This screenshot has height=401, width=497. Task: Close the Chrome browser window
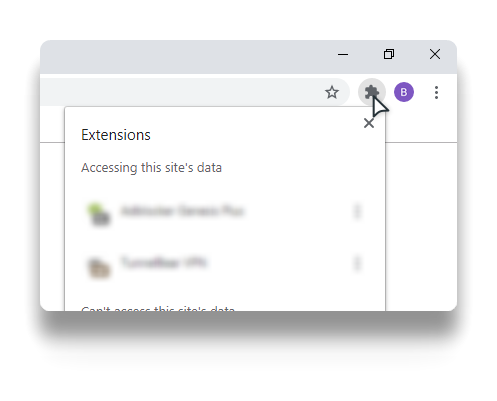(435, 54)
